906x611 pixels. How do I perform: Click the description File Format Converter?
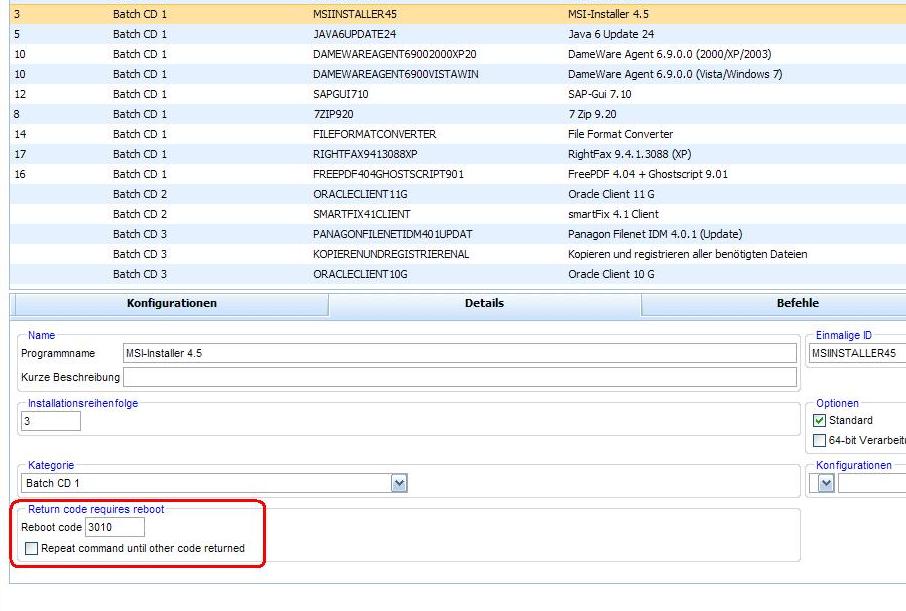[621, 134]
